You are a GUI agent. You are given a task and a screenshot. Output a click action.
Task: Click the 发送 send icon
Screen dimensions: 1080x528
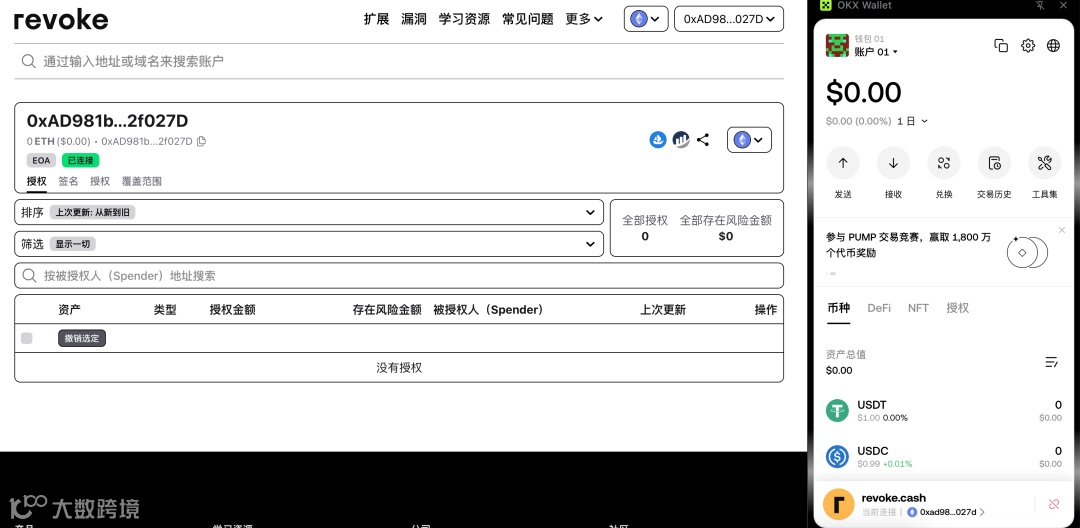click(843, 163)
